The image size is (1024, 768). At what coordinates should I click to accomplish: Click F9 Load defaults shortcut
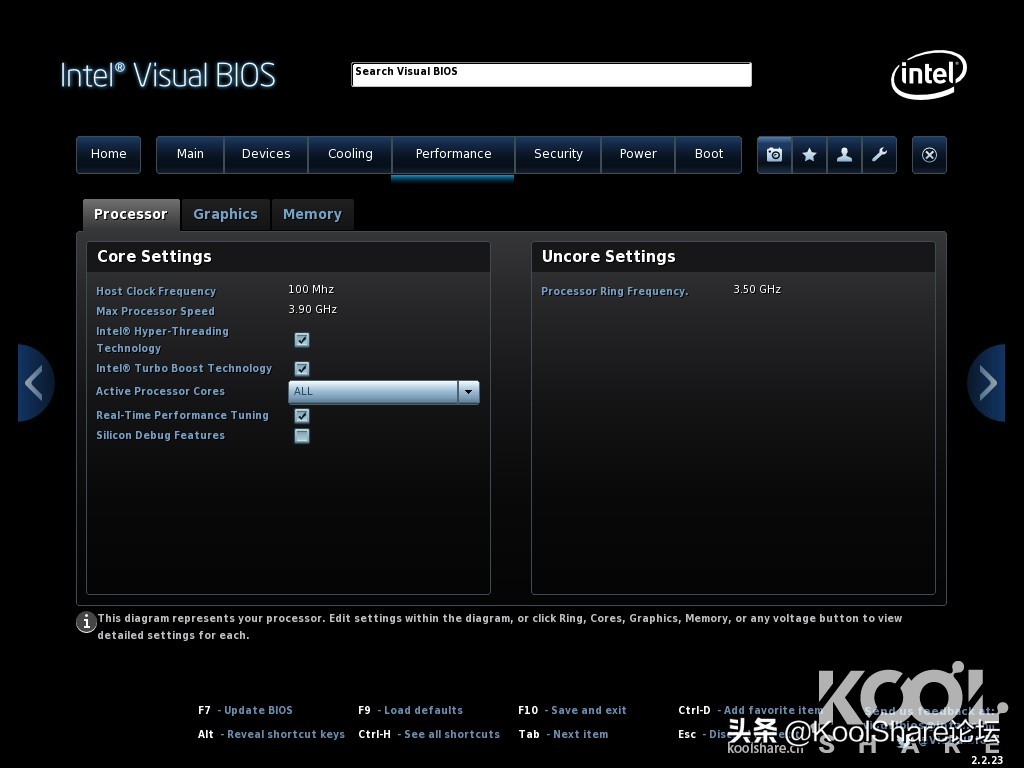pyautogui.click(x=410, y=710)
